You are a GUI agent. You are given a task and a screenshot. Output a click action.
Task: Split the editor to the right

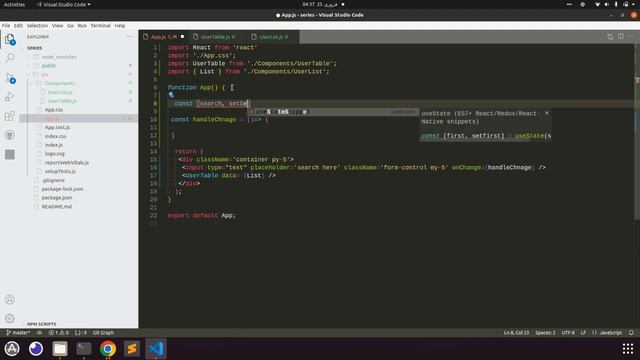(620, 37)
